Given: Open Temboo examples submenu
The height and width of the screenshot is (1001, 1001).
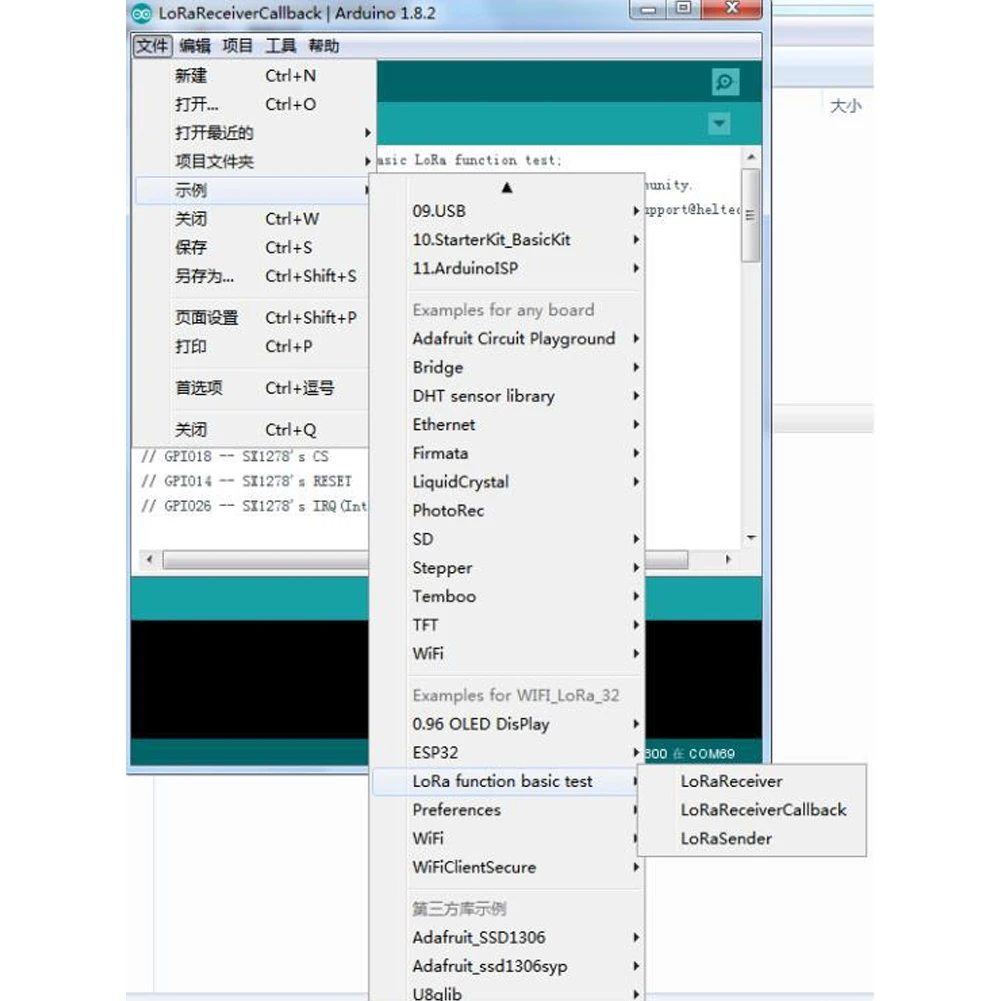Looking at the screenshot, I should tap(508, 597).
